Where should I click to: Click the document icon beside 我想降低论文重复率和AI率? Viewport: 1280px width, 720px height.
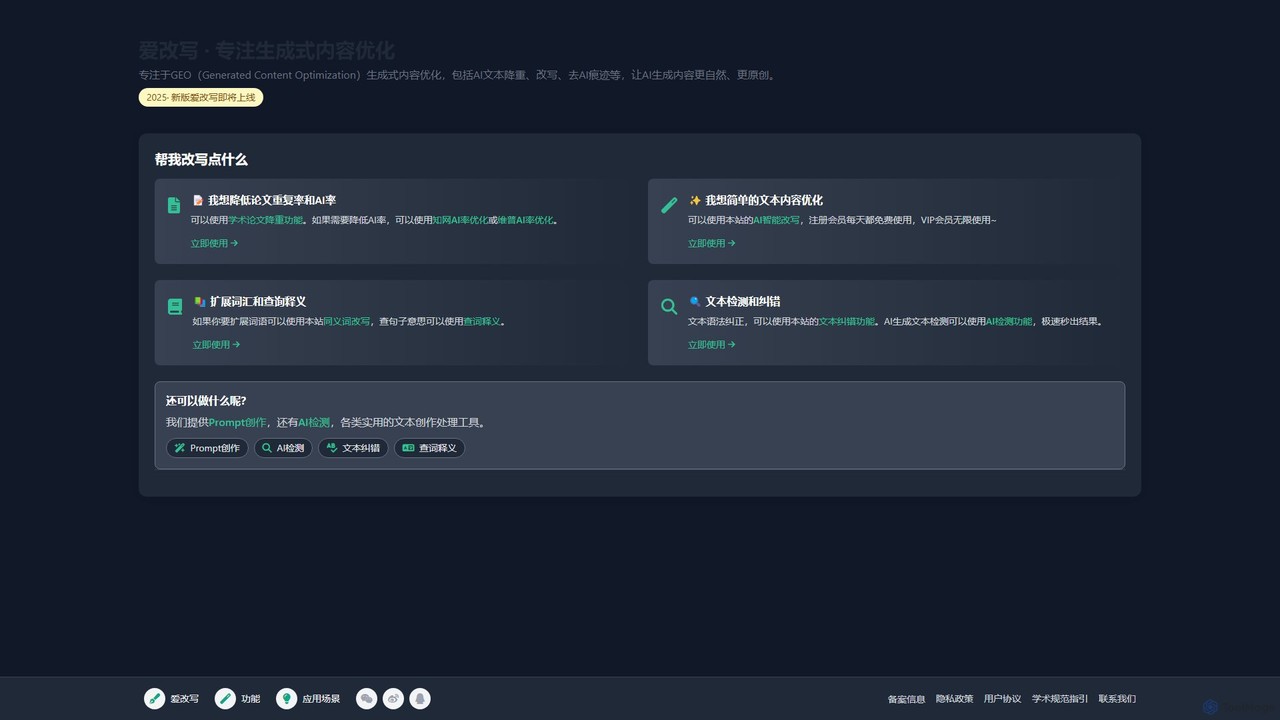tap(174, 205)
